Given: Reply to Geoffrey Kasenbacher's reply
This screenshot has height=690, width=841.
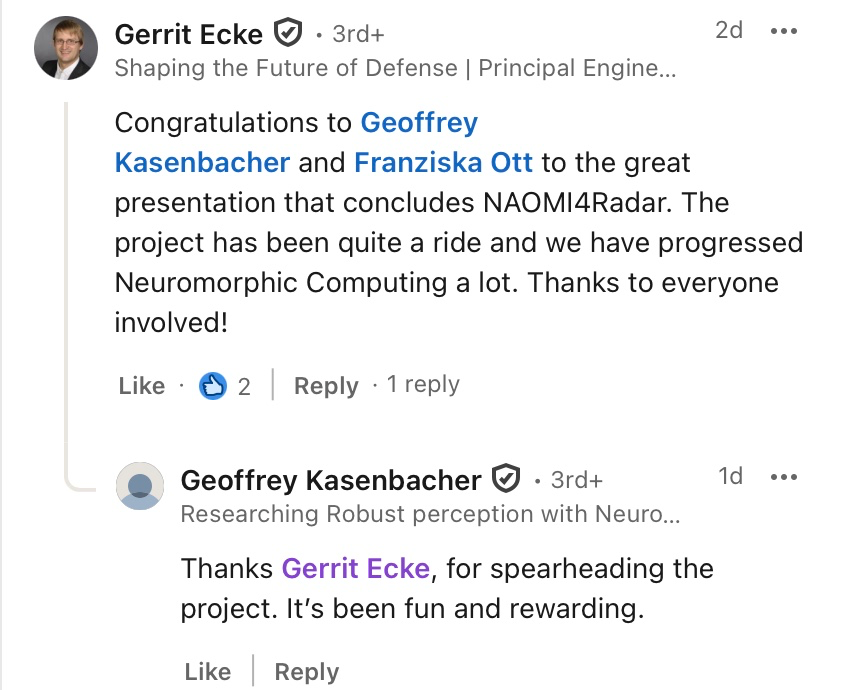Looking at the screenshot, I should (306, 672).
